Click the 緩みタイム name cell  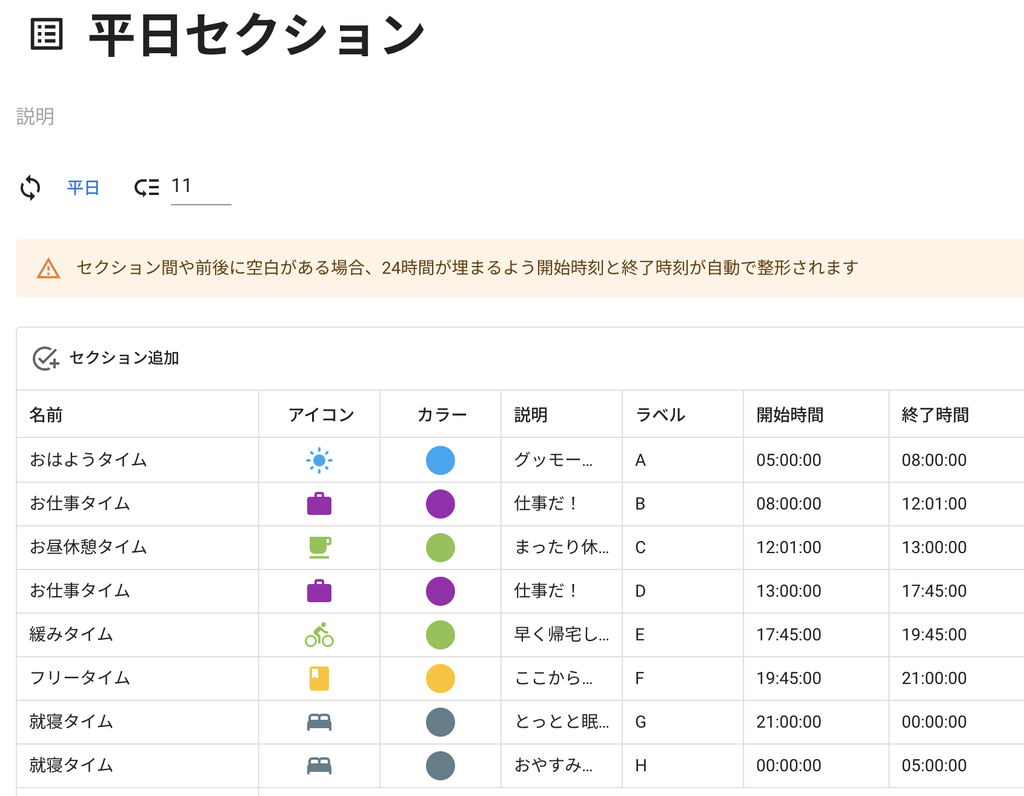click(x=138, y=635)
